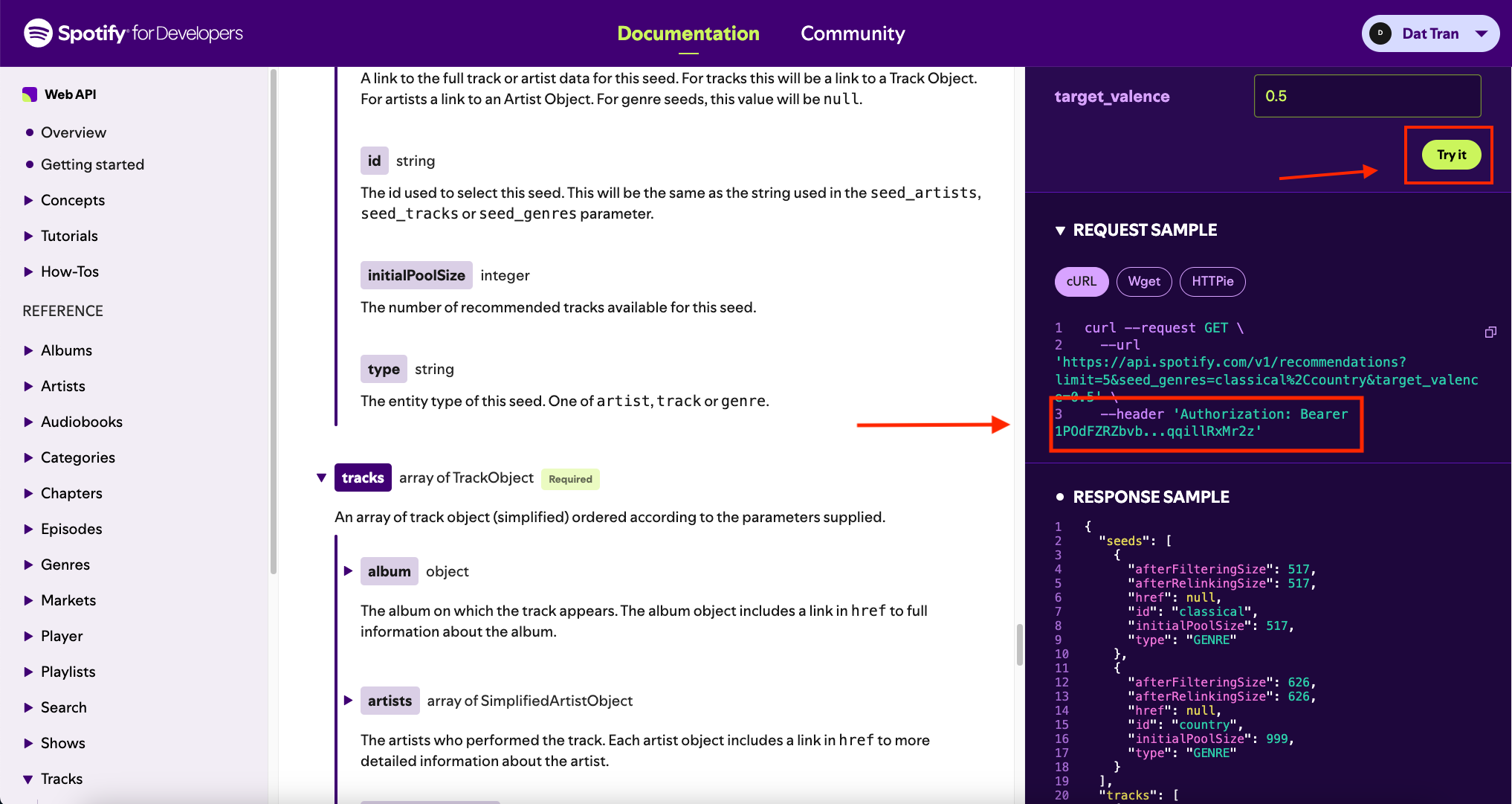Click the Required badge next to tracks
Image resolution: width=1512 pixels, height=804 pixels.
[x=570, y=479]
